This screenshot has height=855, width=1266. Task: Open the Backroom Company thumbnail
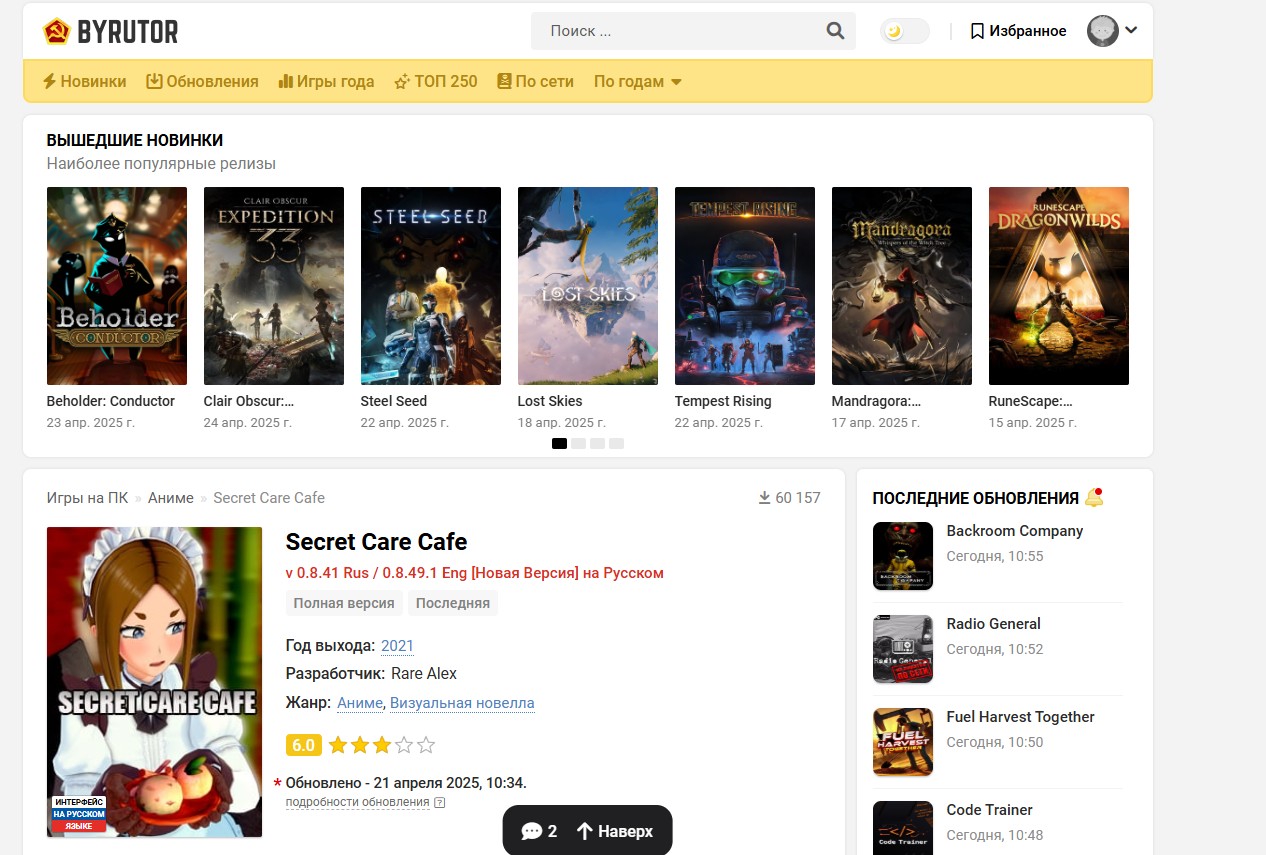(x=903, y=556)
